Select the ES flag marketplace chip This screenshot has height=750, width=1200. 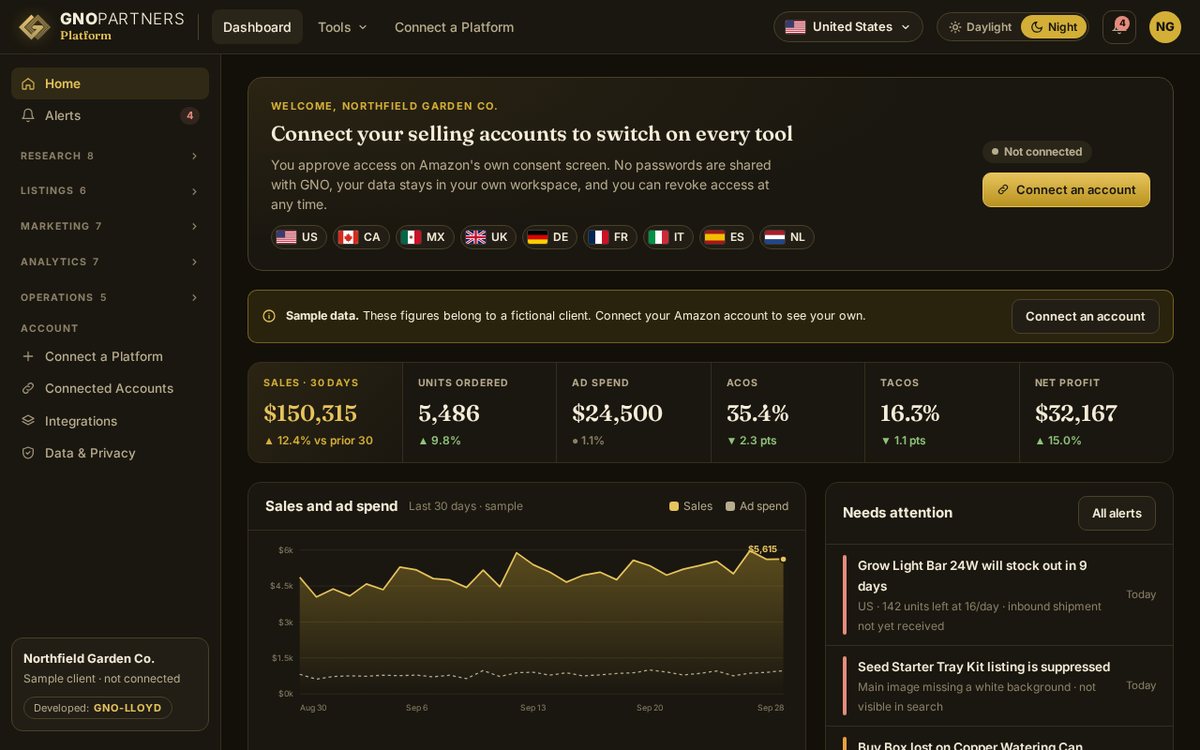[x=726, y=237]
